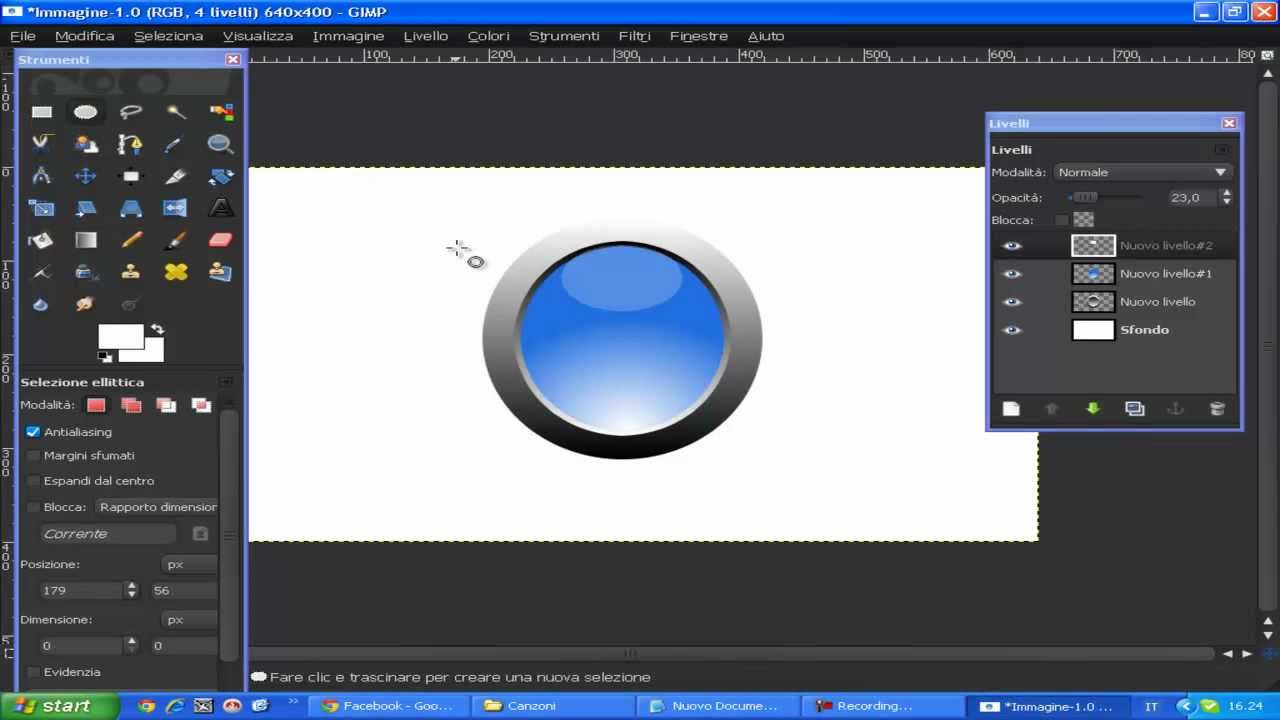The height and width of the screenshot is (720, 1280).
Task: Switch to Canzoni taskbar window
Action: coord(552,706)
